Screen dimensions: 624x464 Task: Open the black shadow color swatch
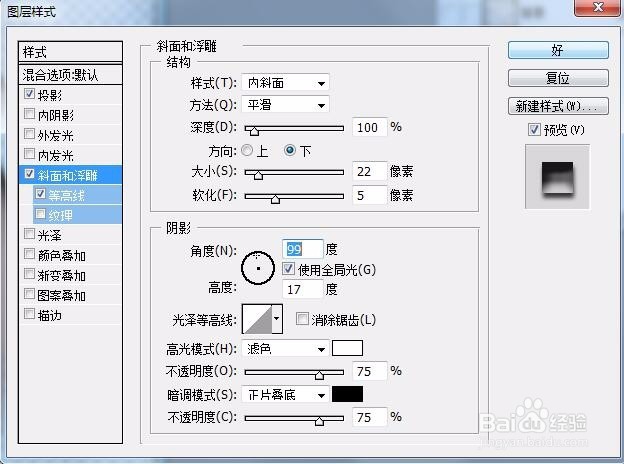click(x=347, y=394)
